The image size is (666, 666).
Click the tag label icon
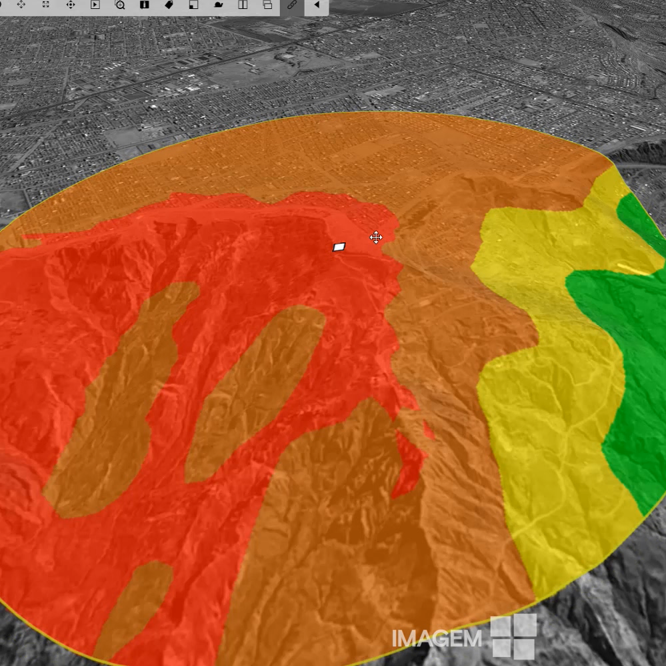coord(169,5)
